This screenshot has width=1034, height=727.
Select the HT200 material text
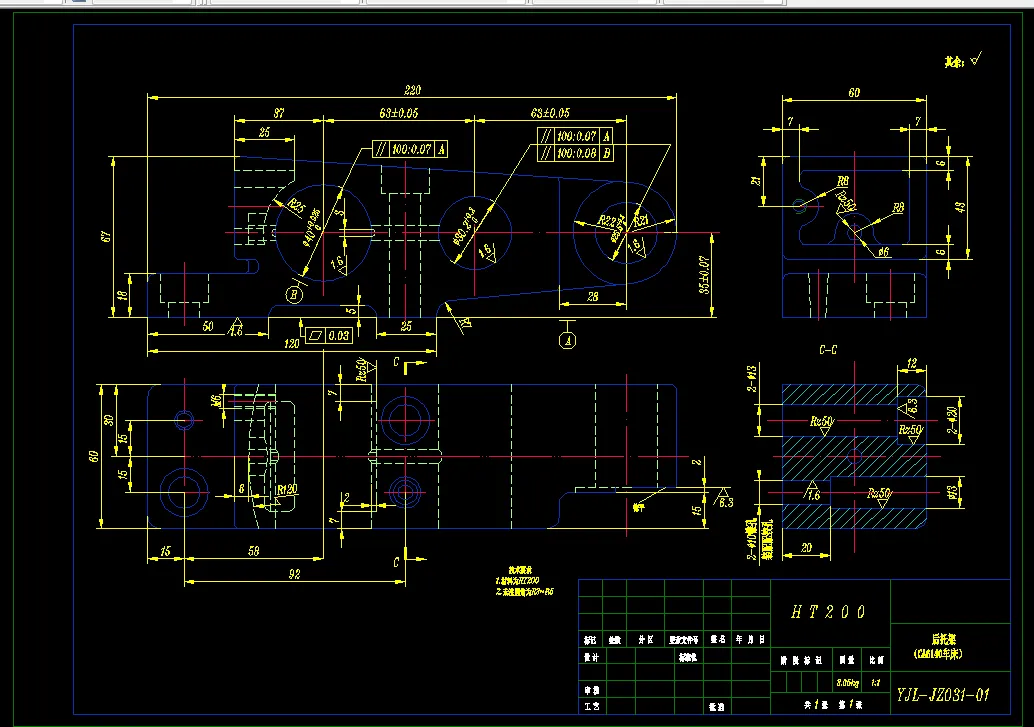click(828, 612)
